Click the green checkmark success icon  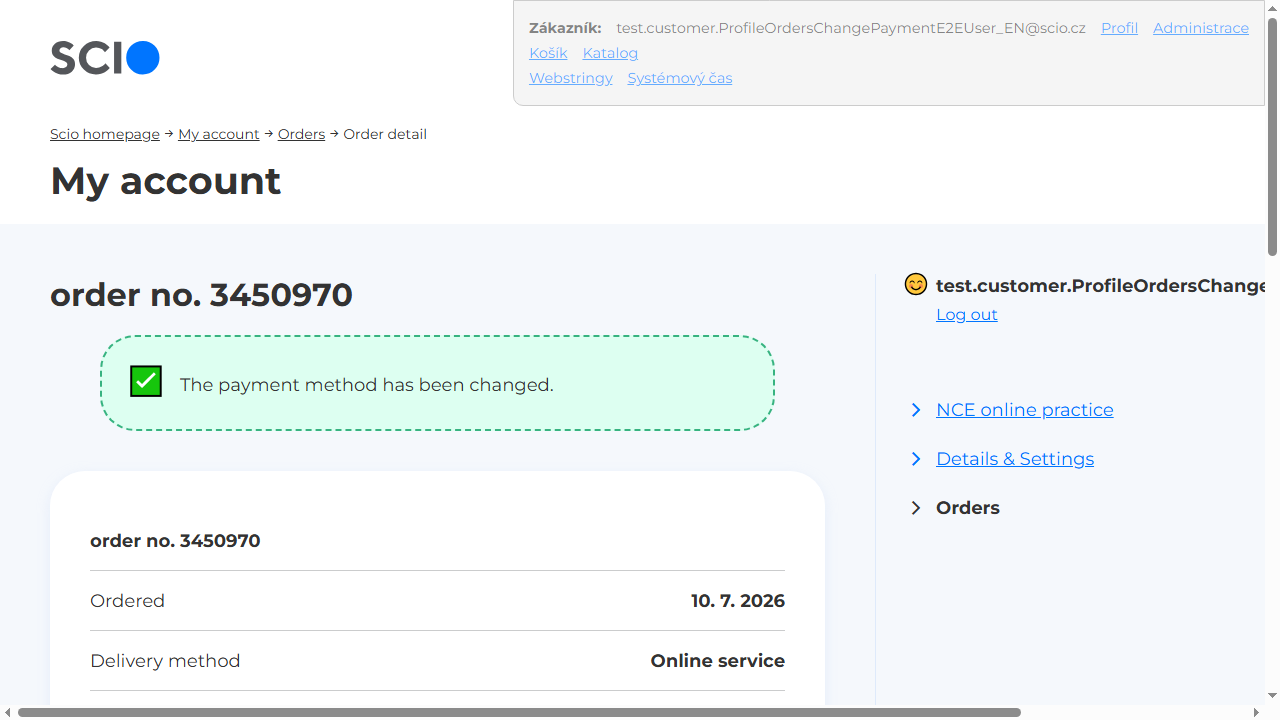(146, 381)
